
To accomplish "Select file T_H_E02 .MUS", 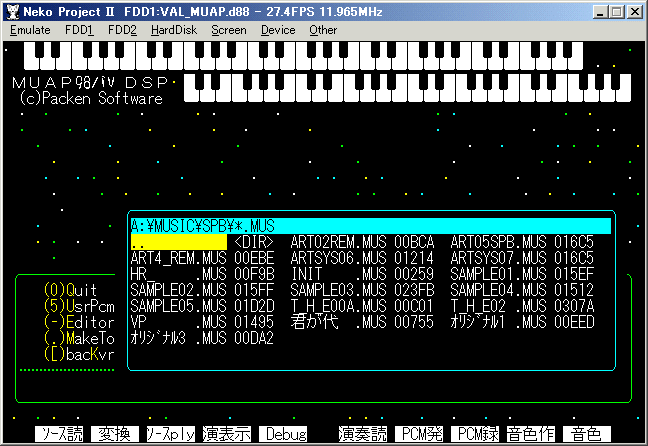I will (x=498, y=306).
